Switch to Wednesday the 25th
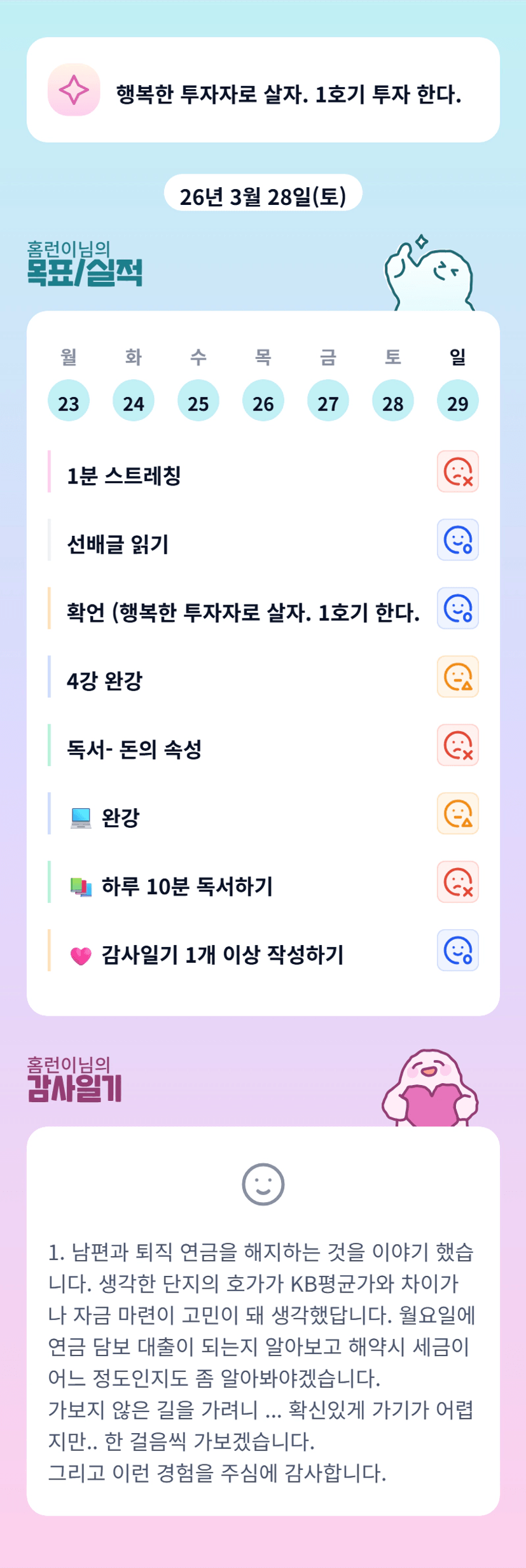The width and height of the screenshot is (526, 1568). point(198,401)
